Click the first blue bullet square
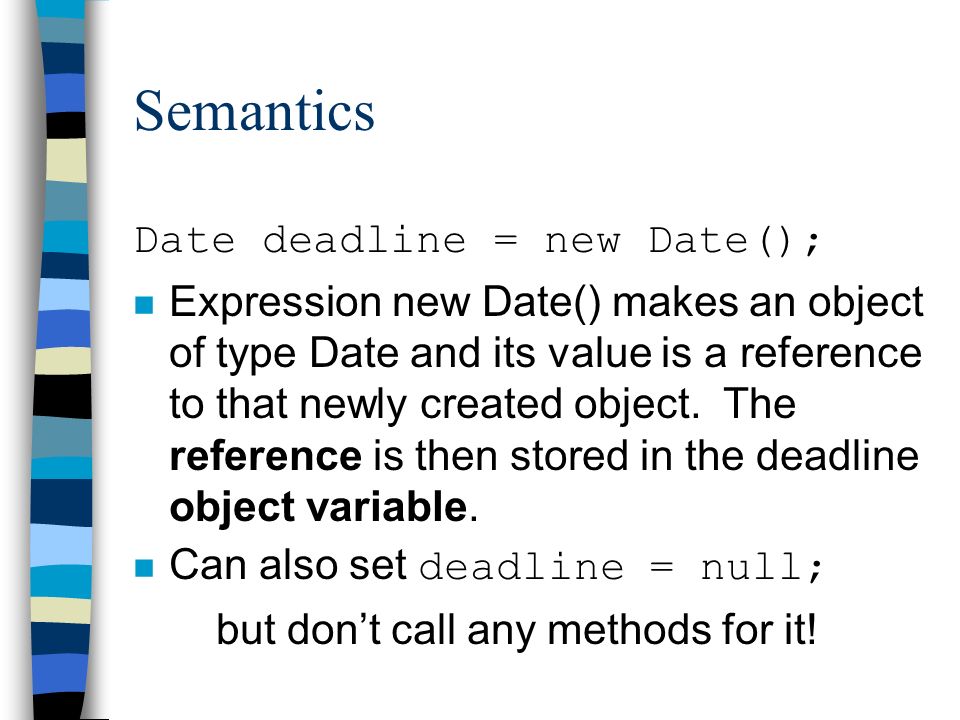The width and height of the screenshot is (960, 720). pyautogui.click(x=144, y=305)
